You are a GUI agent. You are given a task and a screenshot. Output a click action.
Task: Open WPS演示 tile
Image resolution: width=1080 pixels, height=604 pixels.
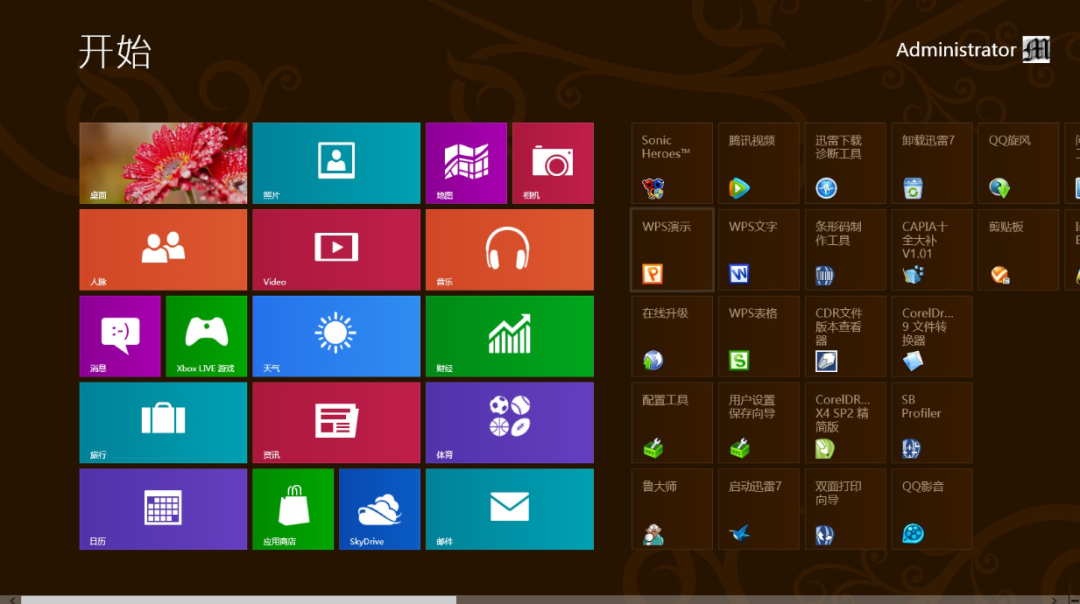(672, 250)
